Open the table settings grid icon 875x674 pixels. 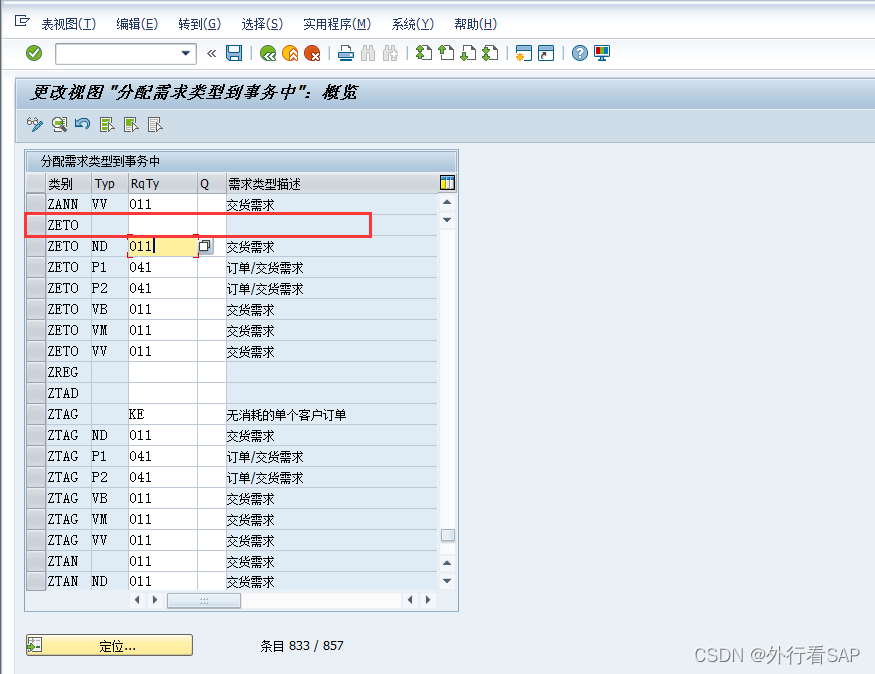(447, 182)
